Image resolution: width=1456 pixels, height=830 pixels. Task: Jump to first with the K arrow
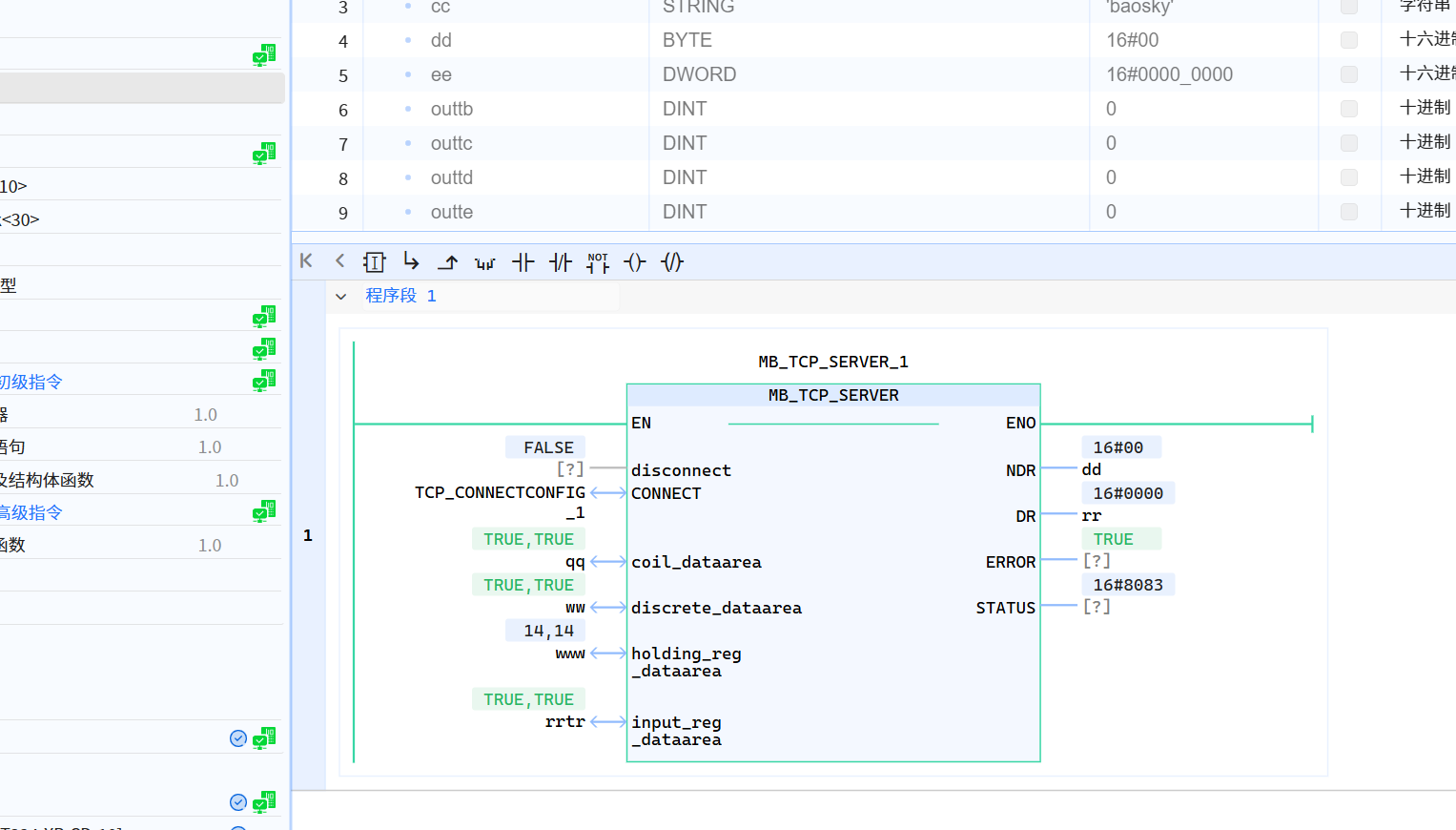(x=306, y=261)
